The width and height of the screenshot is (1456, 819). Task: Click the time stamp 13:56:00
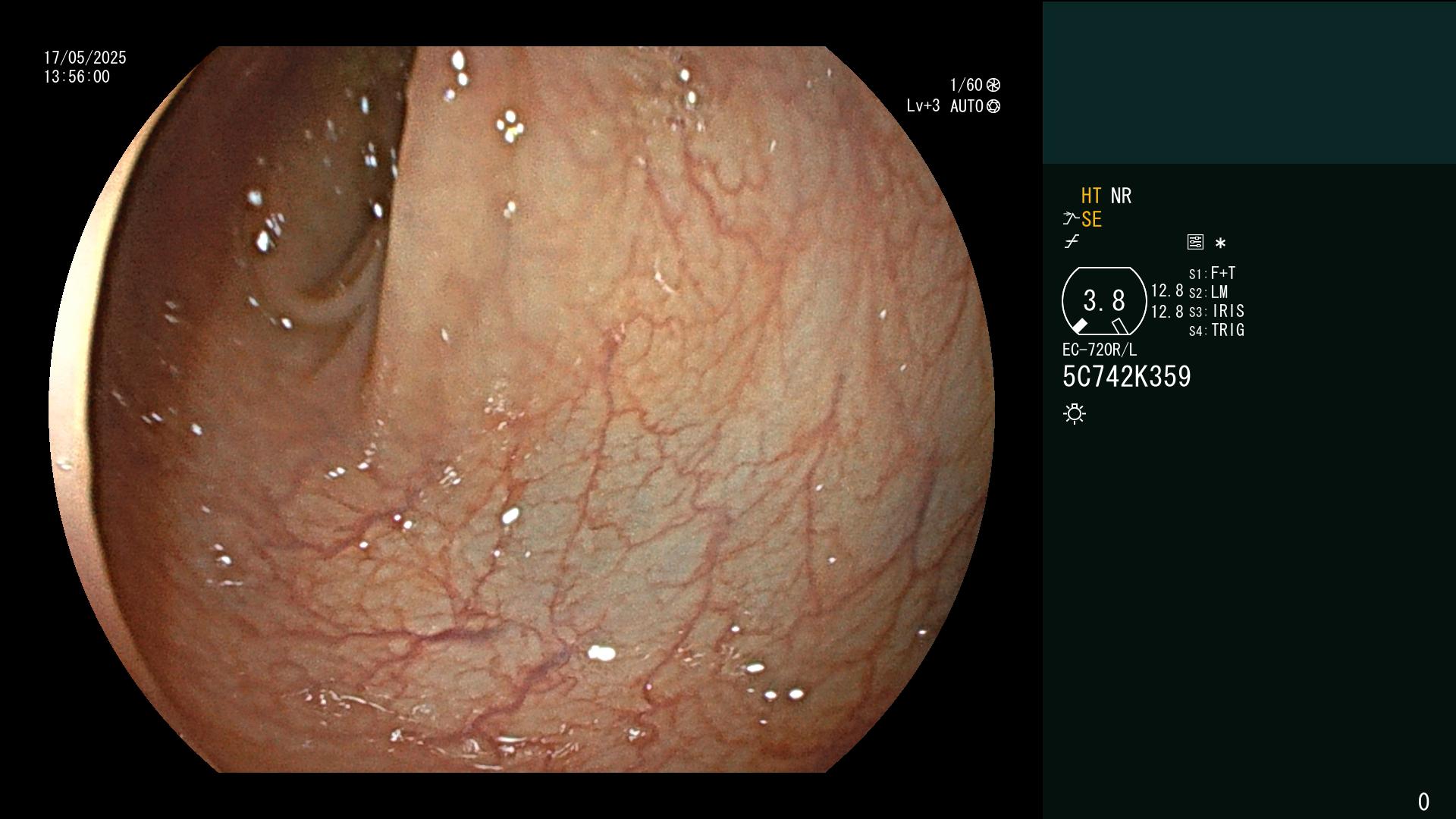coord(77,77)
